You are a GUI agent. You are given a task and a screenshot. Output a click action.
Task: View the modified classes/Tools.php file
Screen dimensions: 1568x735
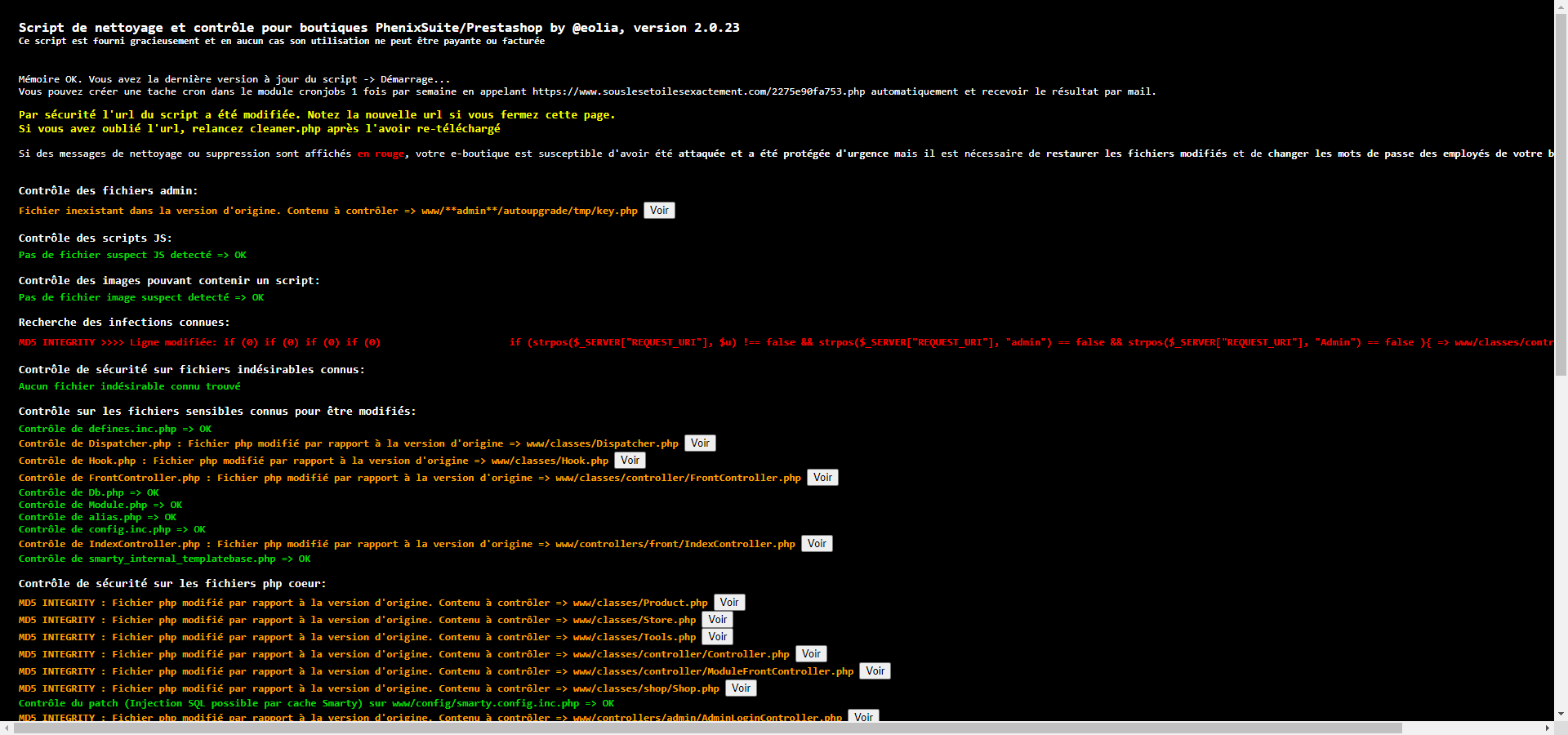(718, 637)
